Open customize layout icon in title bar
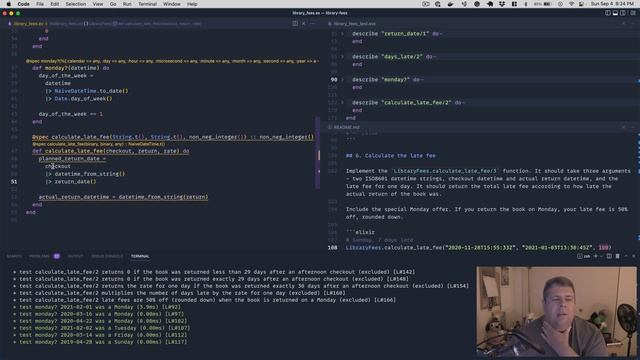This screenshot has height=360, width=640. 633,13
